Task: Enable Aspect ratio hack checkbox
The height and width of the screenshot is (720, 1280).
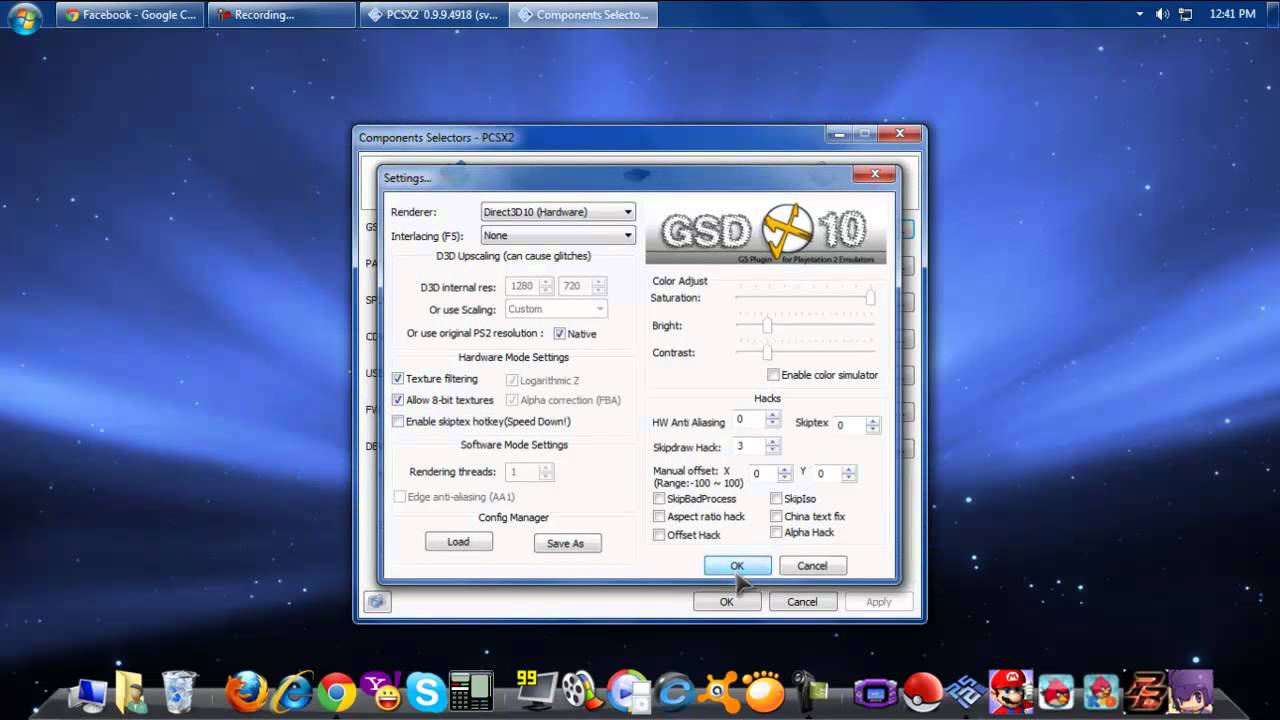Action: coord(659,517)
